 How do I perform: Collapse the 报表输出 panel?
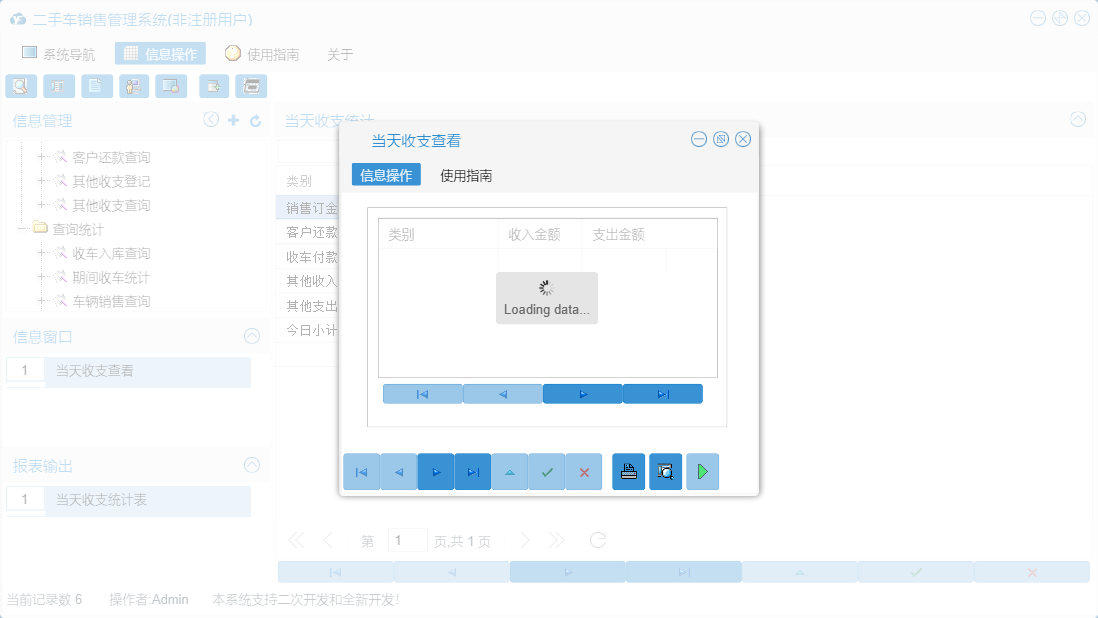point(251,465)
